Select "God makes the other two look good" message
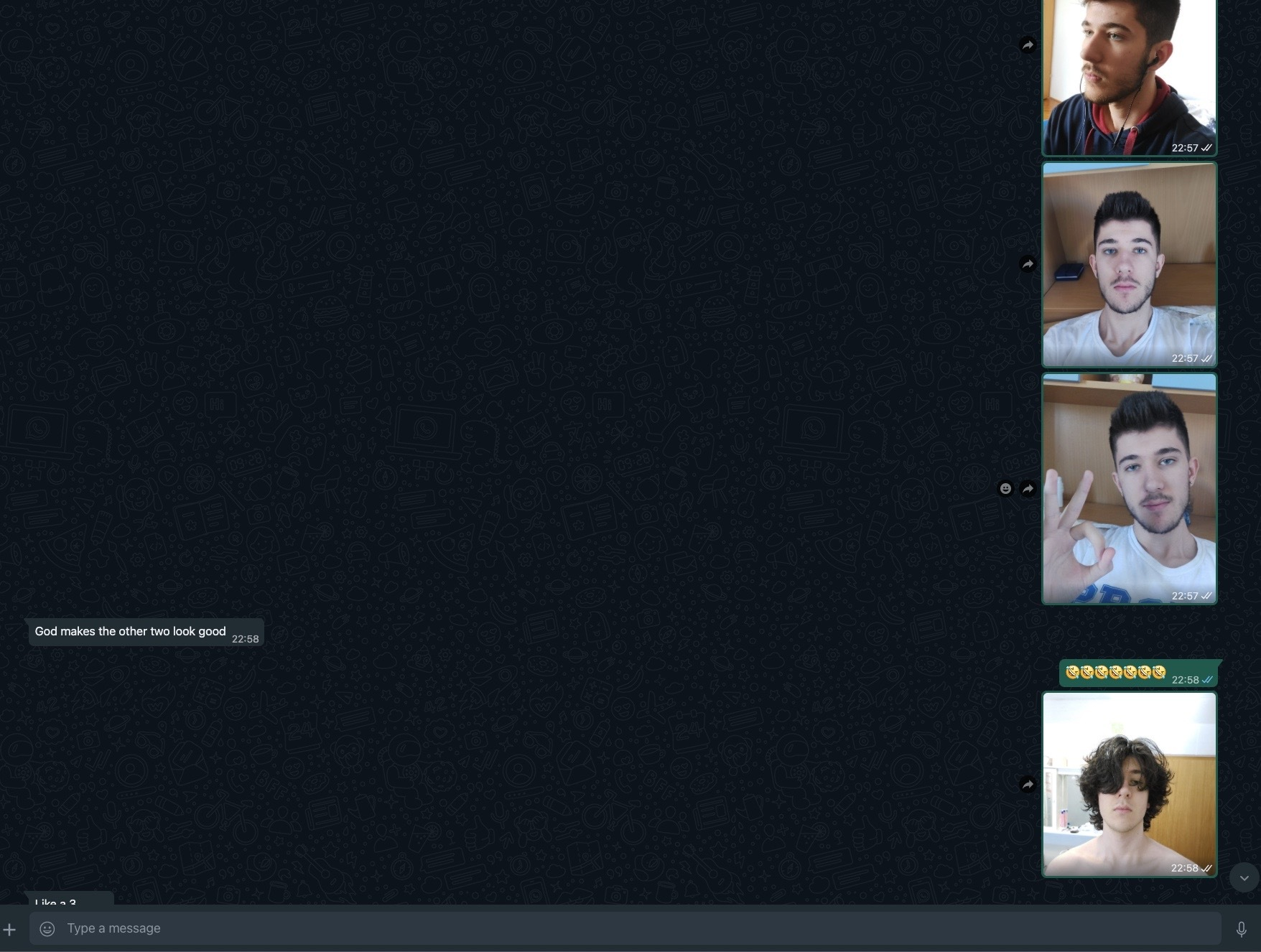1261x952 pixels. coord(131,632)
